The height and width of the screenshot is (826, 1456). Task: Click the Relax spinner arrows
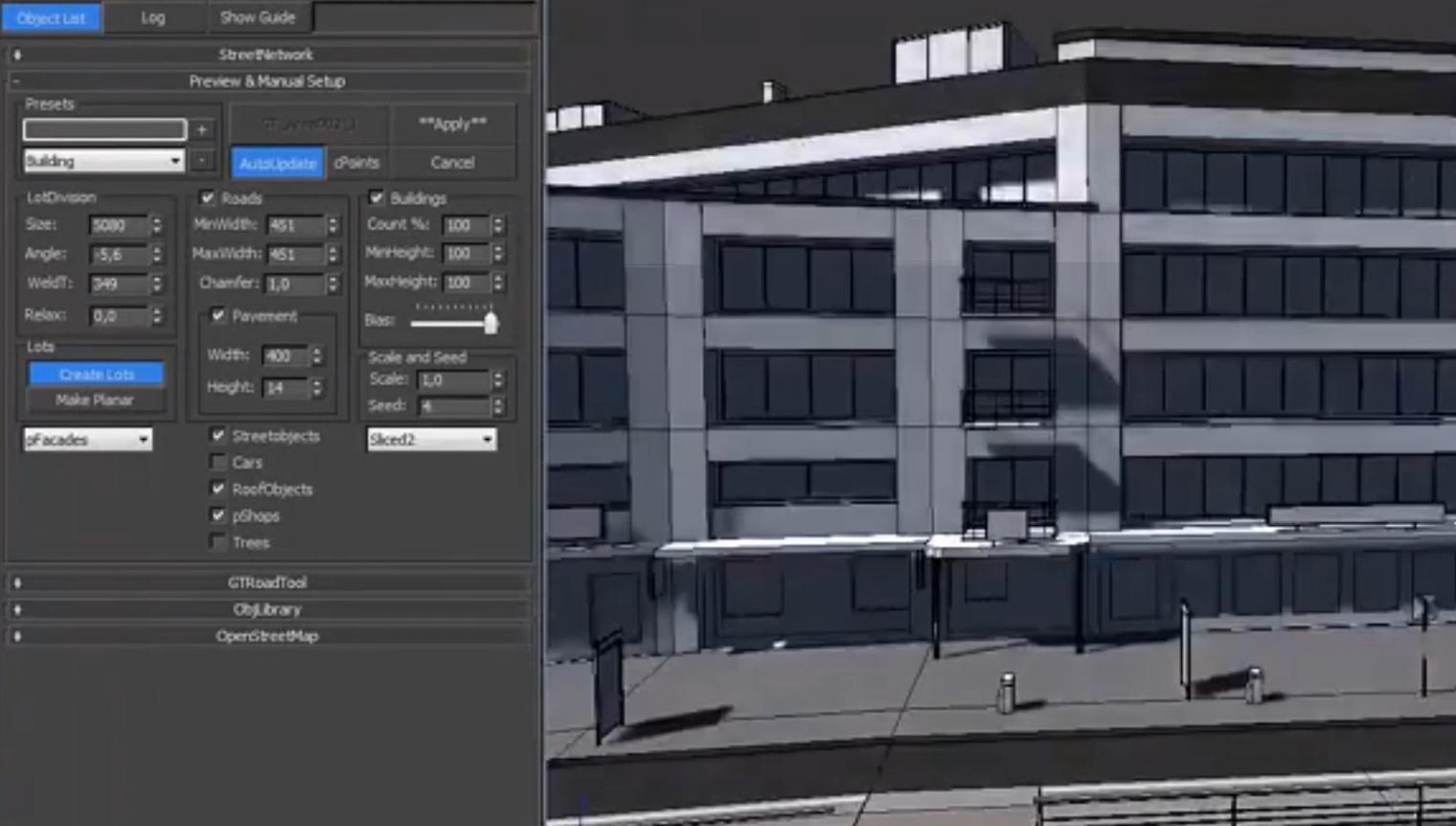click(x=157, y=315)
